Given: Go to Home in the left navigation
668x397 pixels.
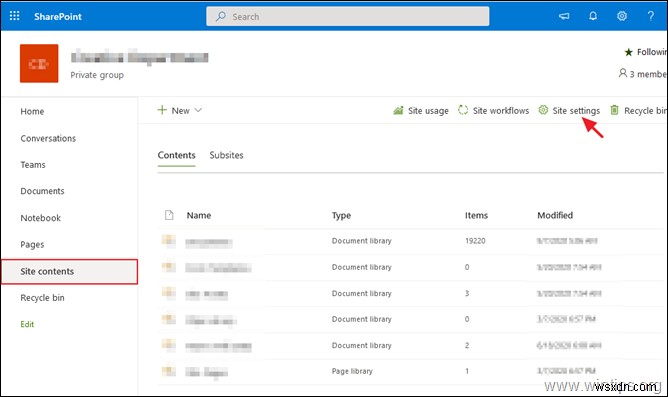Looking at the screenshot, I should tap(32, 112).
